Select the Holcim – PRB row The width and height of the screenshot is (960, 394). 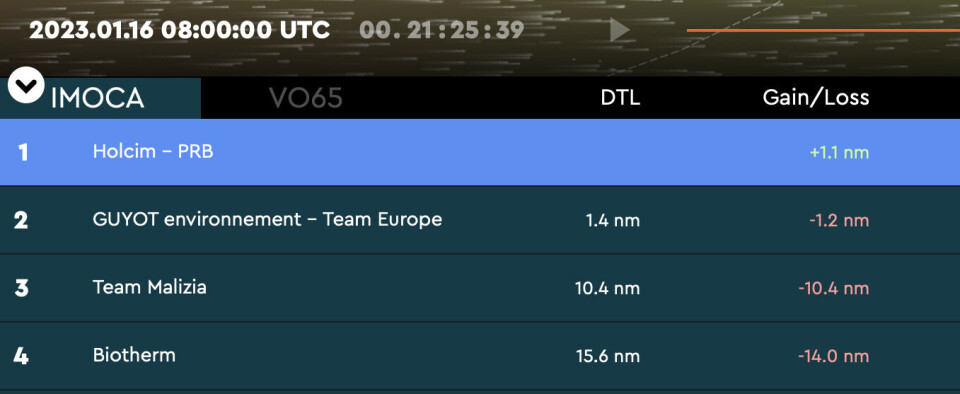[x=480, y=152]
